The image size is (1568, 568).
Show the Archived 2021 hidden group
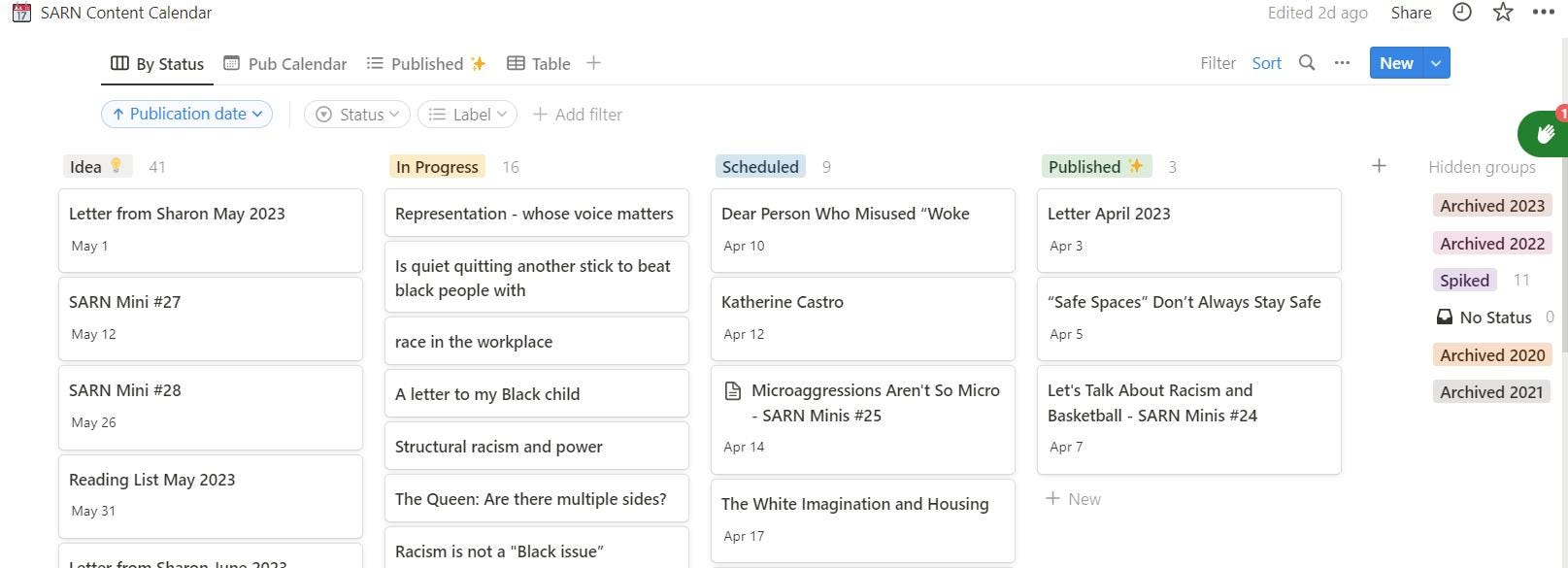1491,392
